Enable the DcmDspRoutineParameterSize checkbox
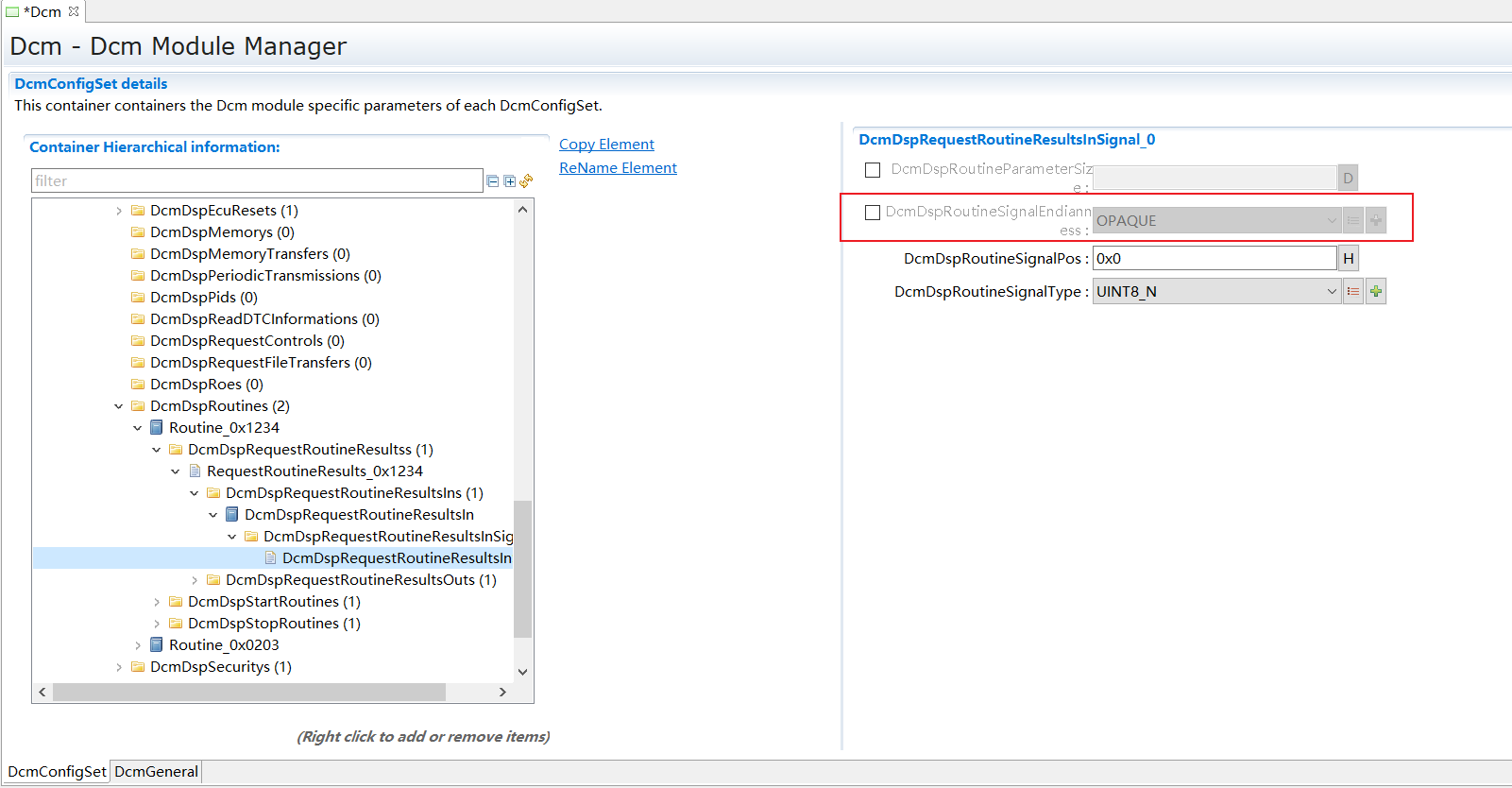 pyautogui.click(x=873, y=170)
